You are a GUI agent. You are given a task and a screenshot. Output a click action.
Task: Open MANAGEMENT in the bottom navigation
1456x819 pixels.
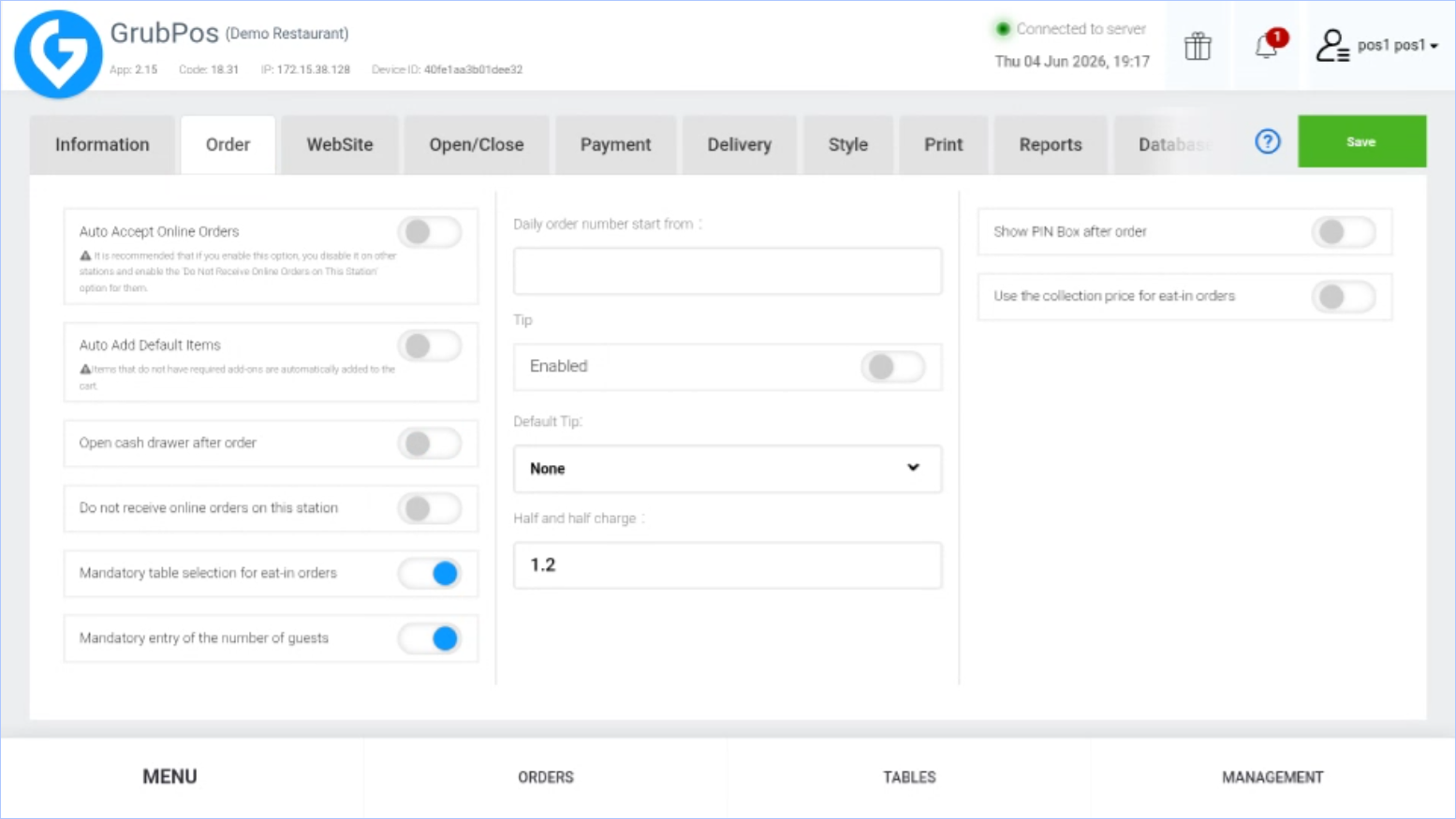click(x=1272, y=777)
